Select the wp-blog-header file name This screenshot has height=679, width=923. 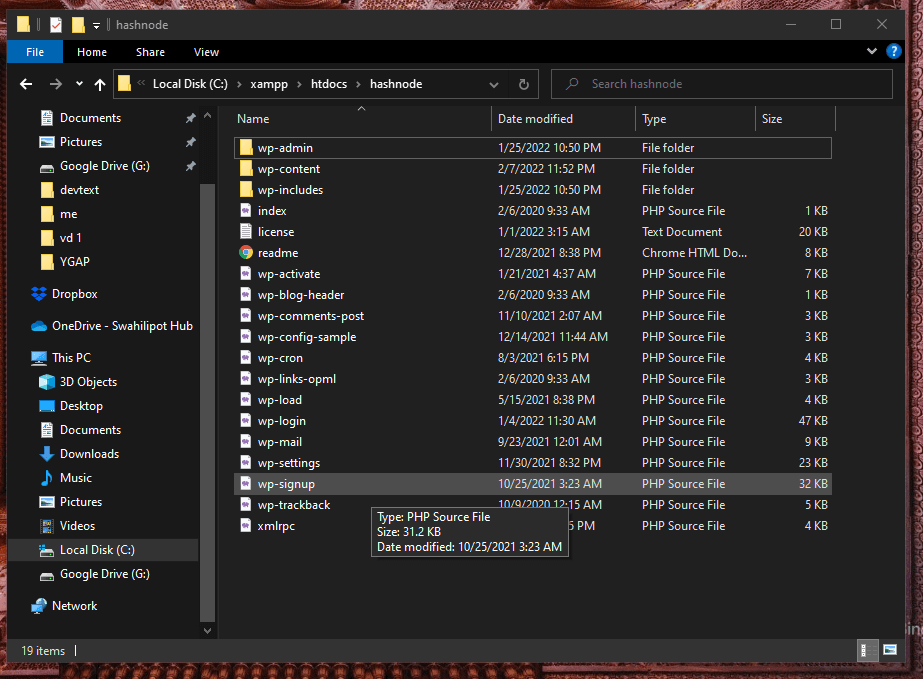301,295
